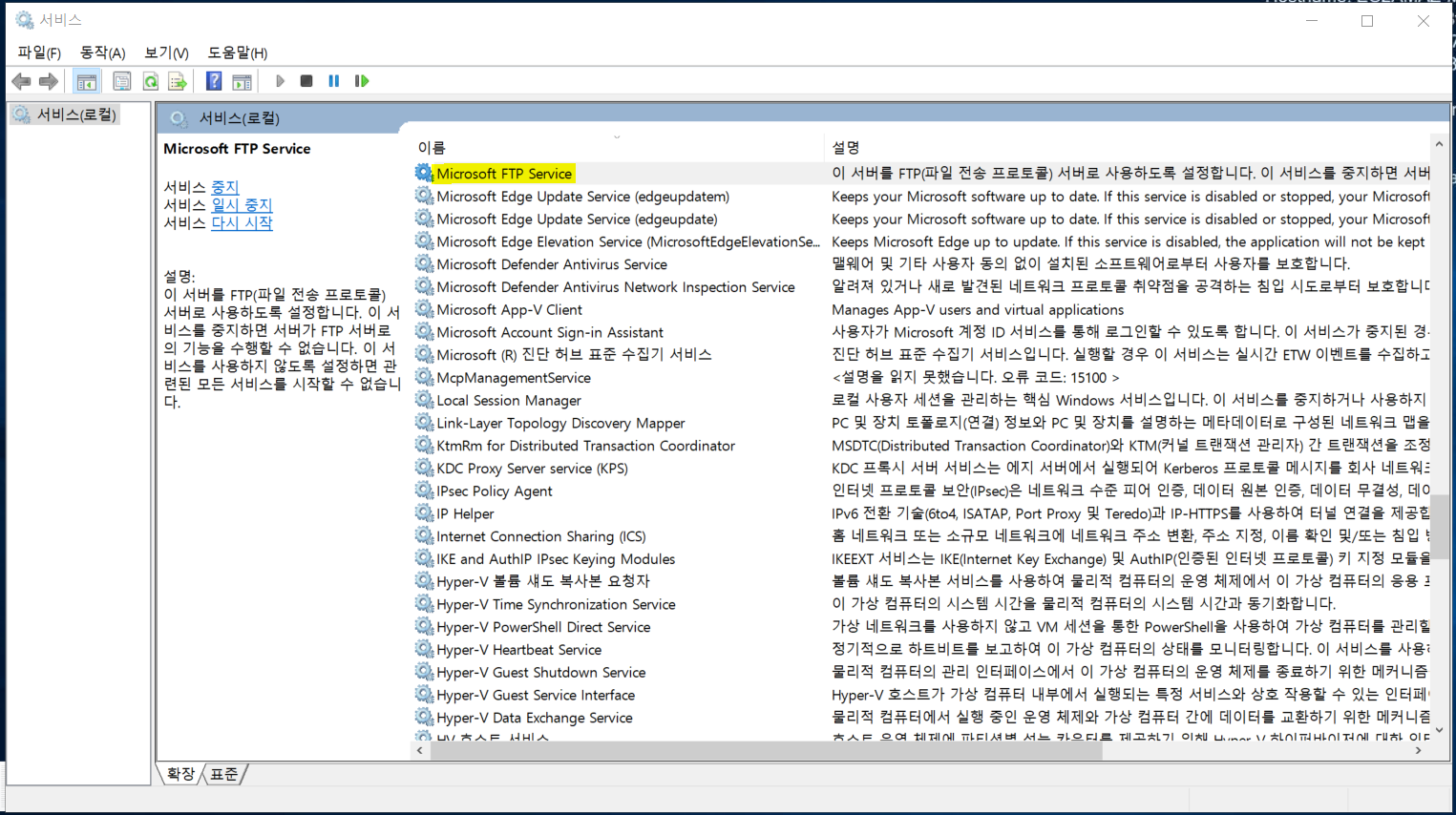Click the vertical scrollbar down arrow
Screen dimensions: 1456x815
(x=1439, y=731)
